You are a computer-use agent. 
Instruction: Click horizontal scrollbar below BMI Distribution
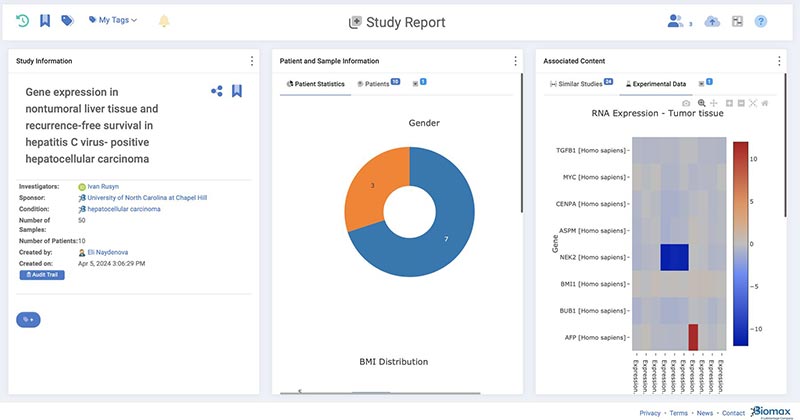coord(380,392)
